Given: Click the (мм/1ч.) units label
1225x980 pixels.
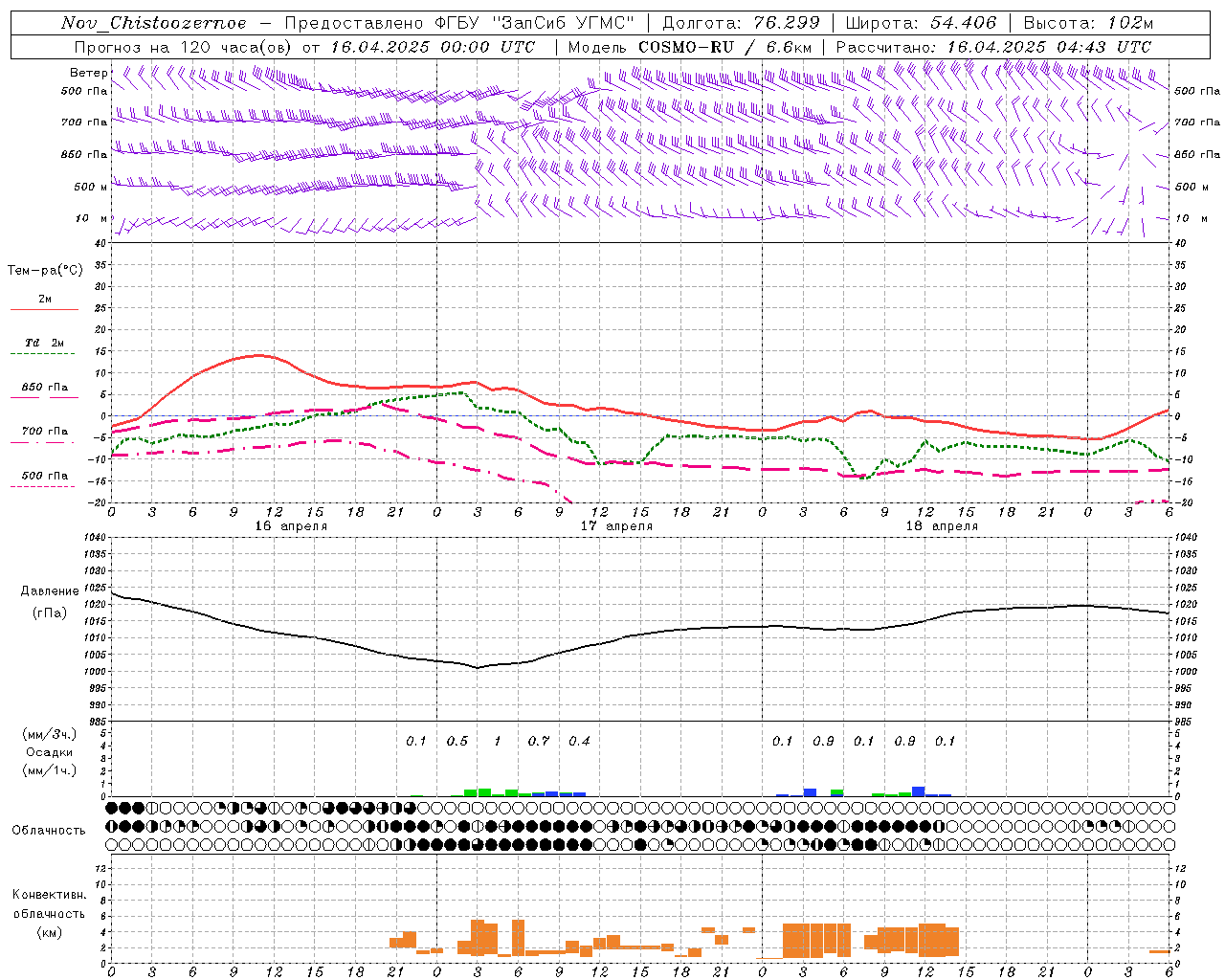Looking at the screenshot, I should pyautogui.click(x=49, y=770).
